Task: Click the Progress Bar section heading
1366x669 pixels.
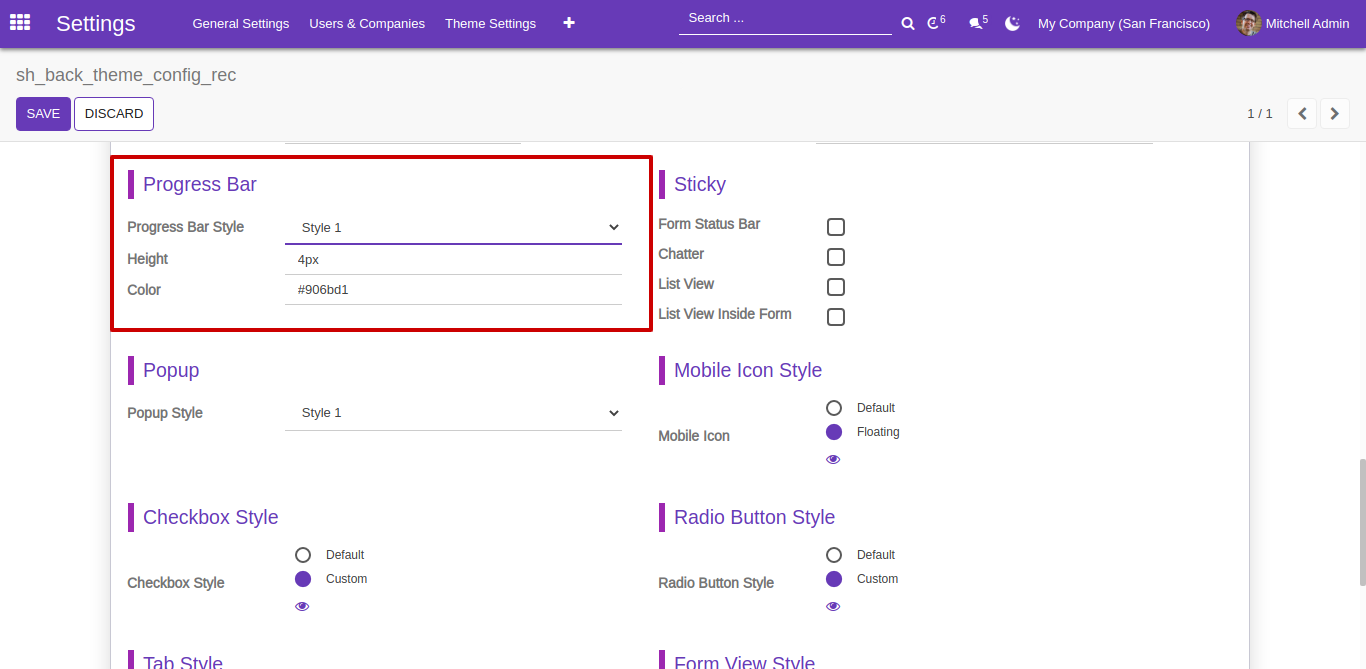Action: tap(200, 184)
